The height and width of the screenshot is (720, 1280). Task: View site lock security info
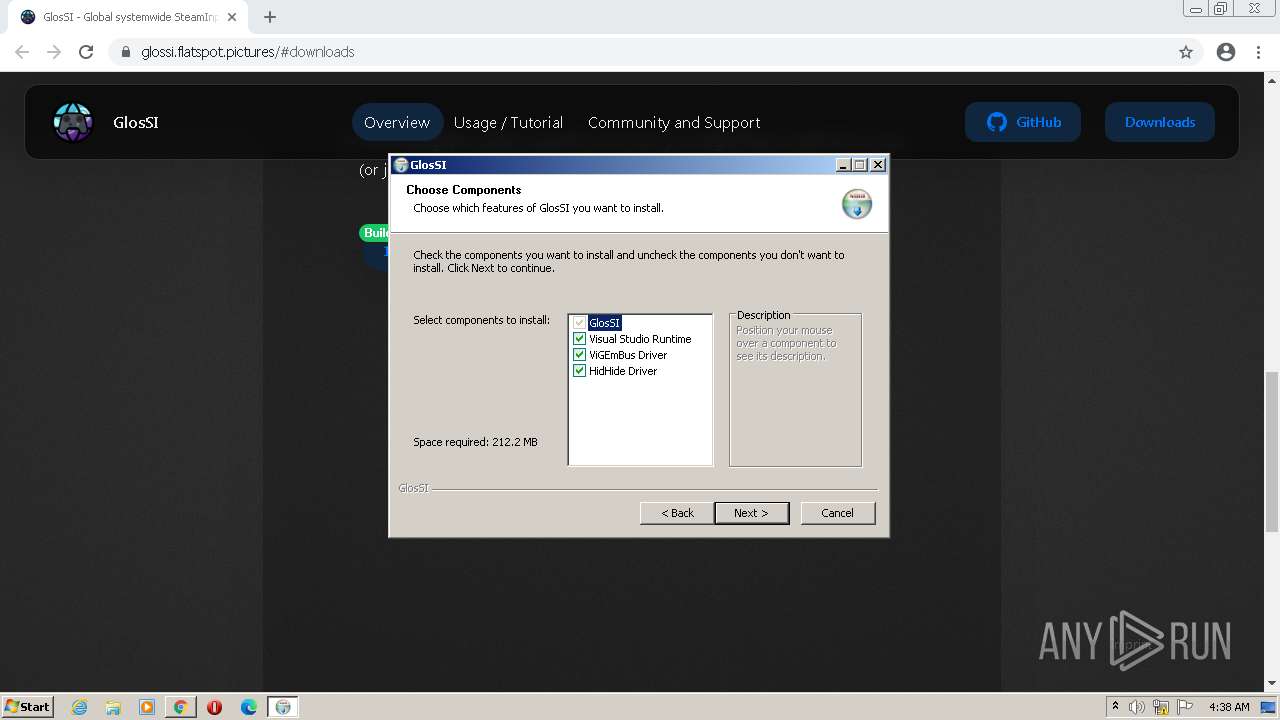(x=126, y=52)
